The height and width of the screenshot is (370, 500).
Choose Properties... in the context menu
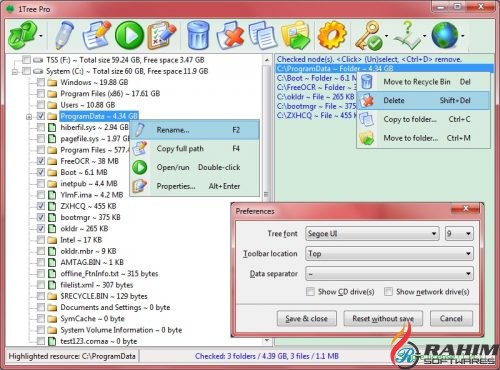click(x=195, y=186)
